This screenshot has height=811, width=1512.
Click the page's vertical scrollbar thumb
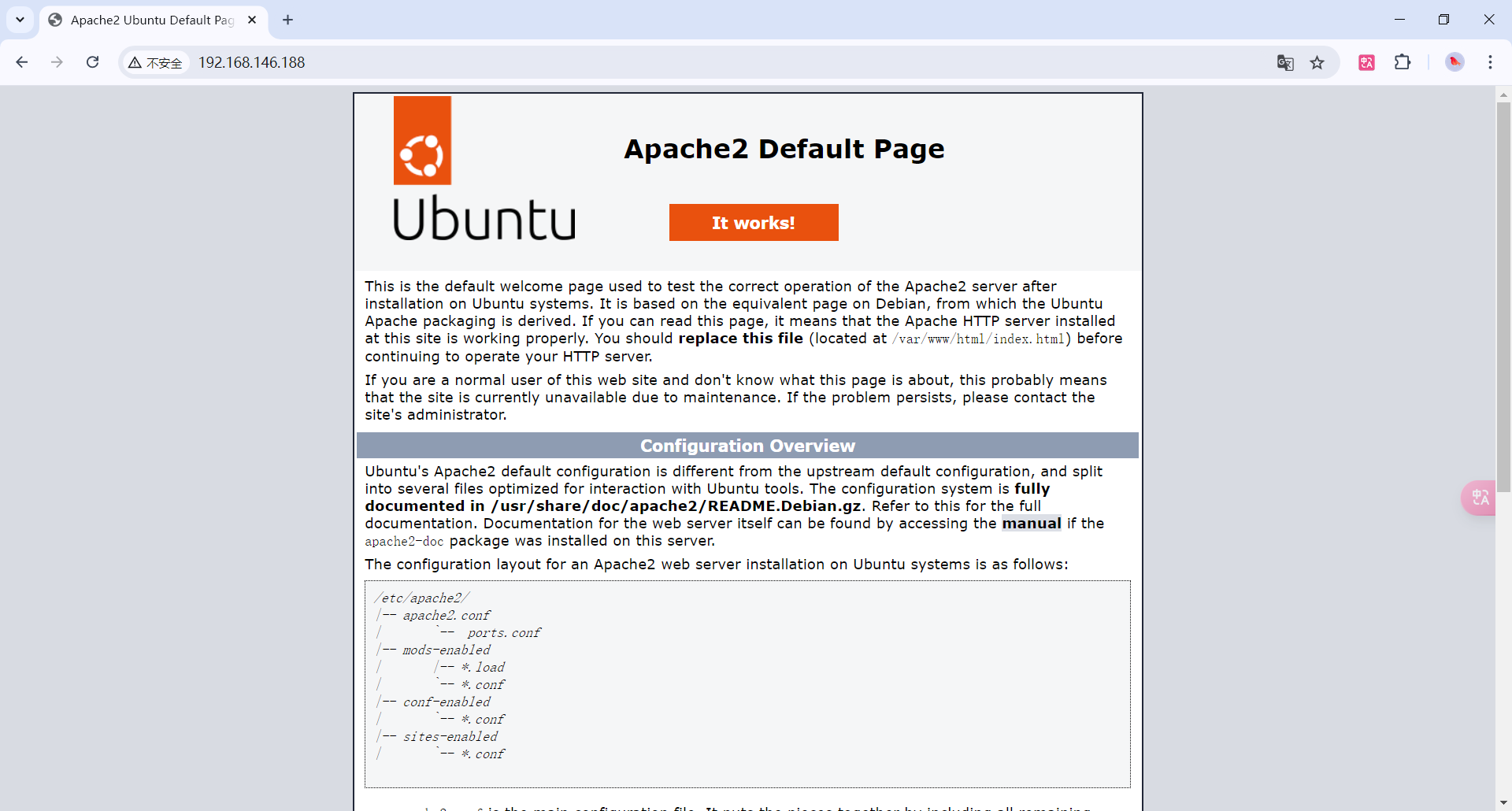[x=1503, y=297]
